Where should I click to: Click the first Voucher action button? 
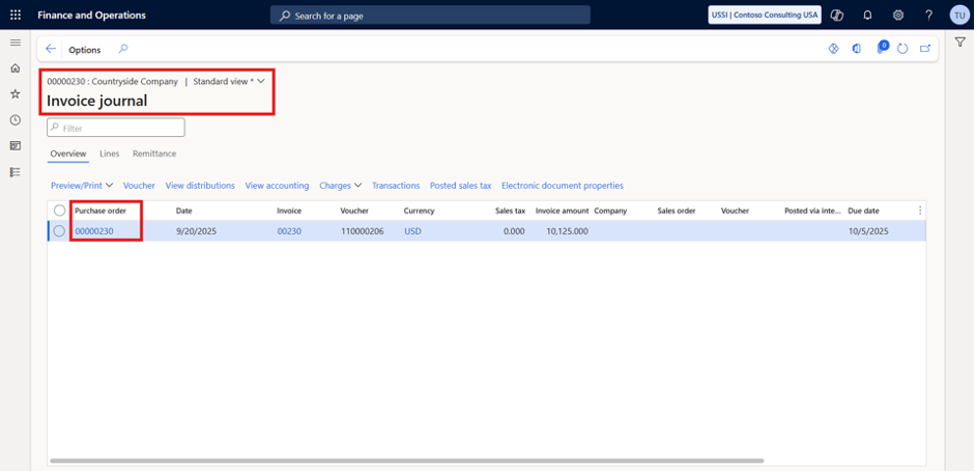click(139, 186)
